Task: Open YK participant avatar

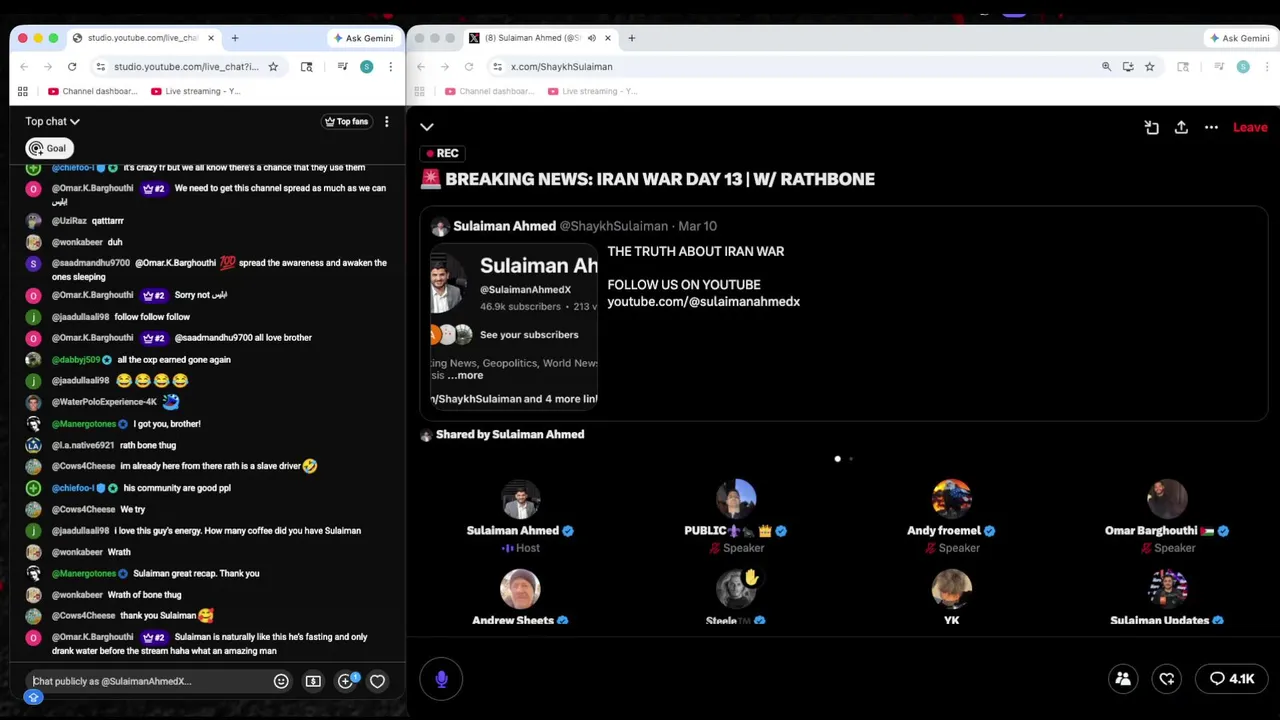Action: click(951, 588)
